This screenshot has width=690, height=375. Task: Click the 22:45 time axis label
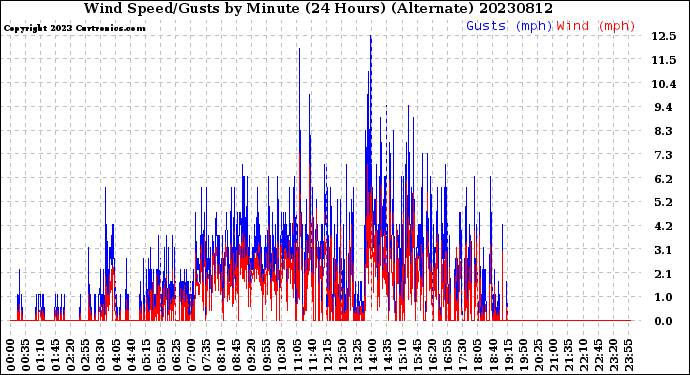[598, 355]
